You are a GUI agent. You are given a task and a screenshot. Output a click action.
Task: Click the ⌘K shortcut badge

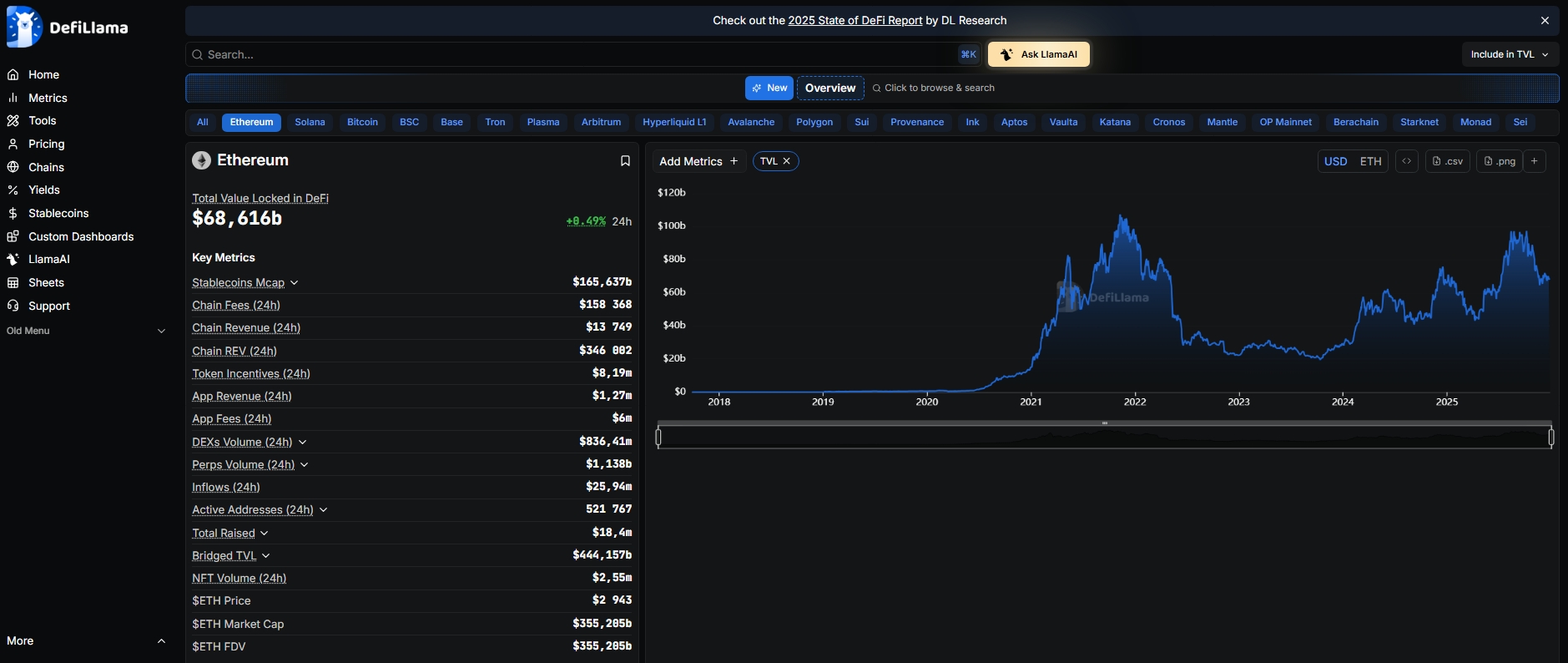click(x=968, y=54)
